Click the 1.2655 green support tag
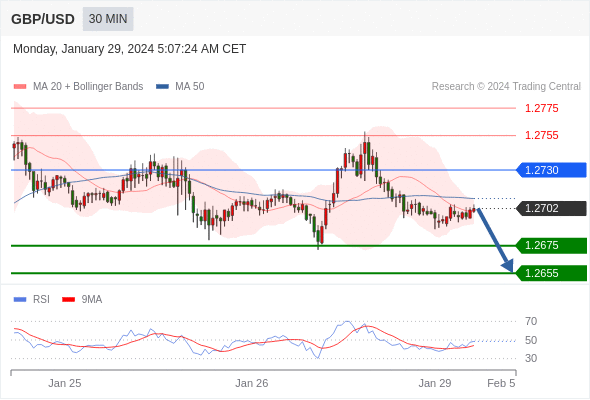The height and width of the screenshot is (400, 590). point(551,273)
